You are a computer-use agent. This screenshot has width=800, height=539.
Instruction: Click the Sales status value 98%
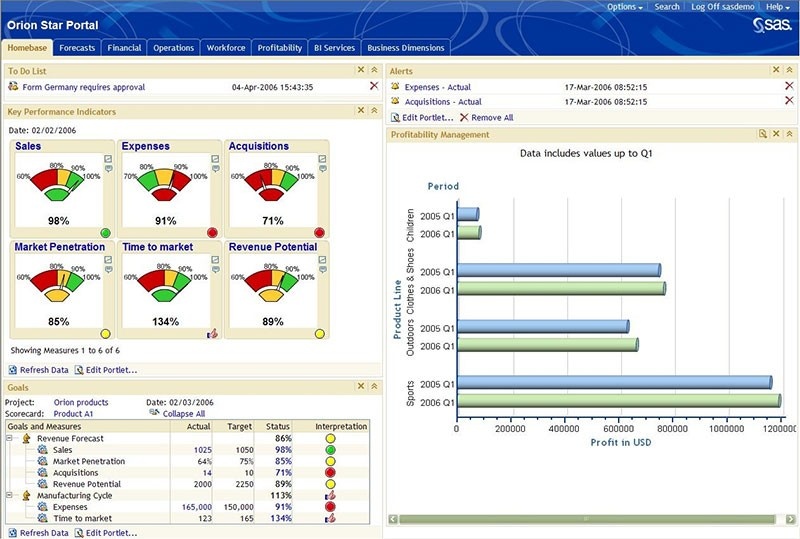[x=283, y=450]
